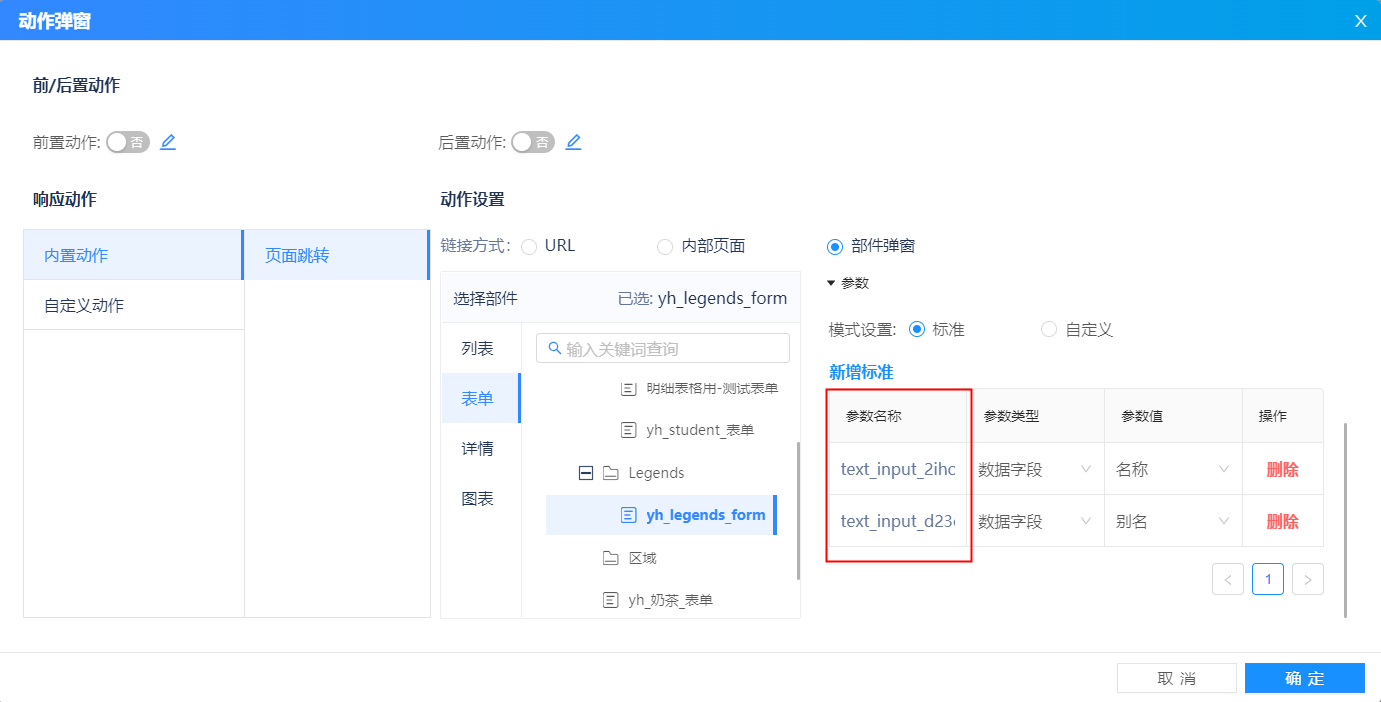Click the form icon of 明细表格用-测试表单
Image resolution: width=1381 pixels, height=702 pixels.
pos(628,388)
